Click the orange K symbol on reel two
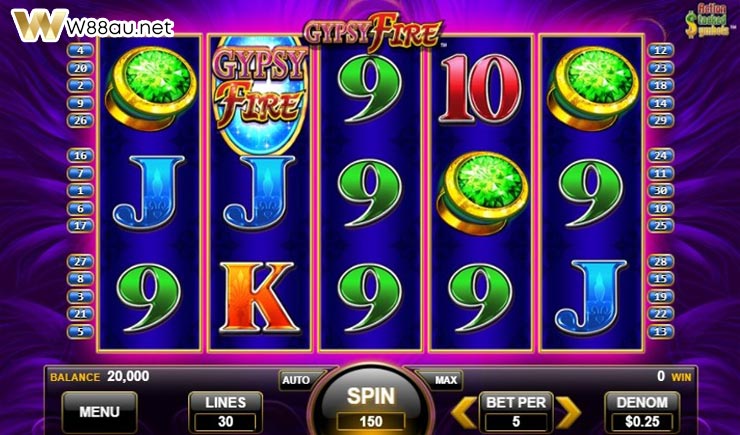This screenshot has height=435, width=740. [259, 298]
